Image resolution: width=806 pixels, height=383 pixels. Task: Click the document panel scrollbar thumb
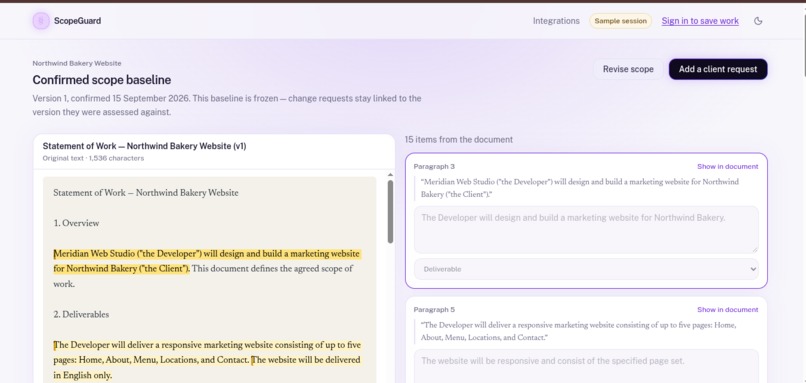pyautogui.click(x=390, y=211)
